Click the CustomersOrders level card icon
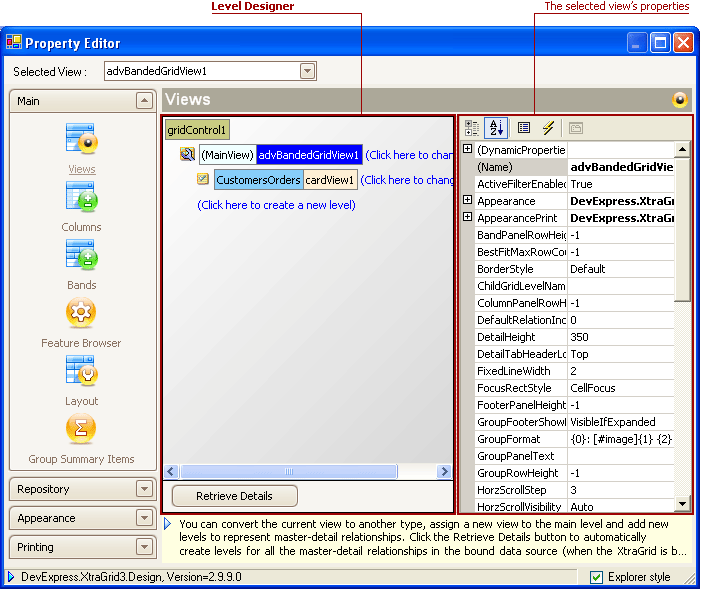 point(203,179)
